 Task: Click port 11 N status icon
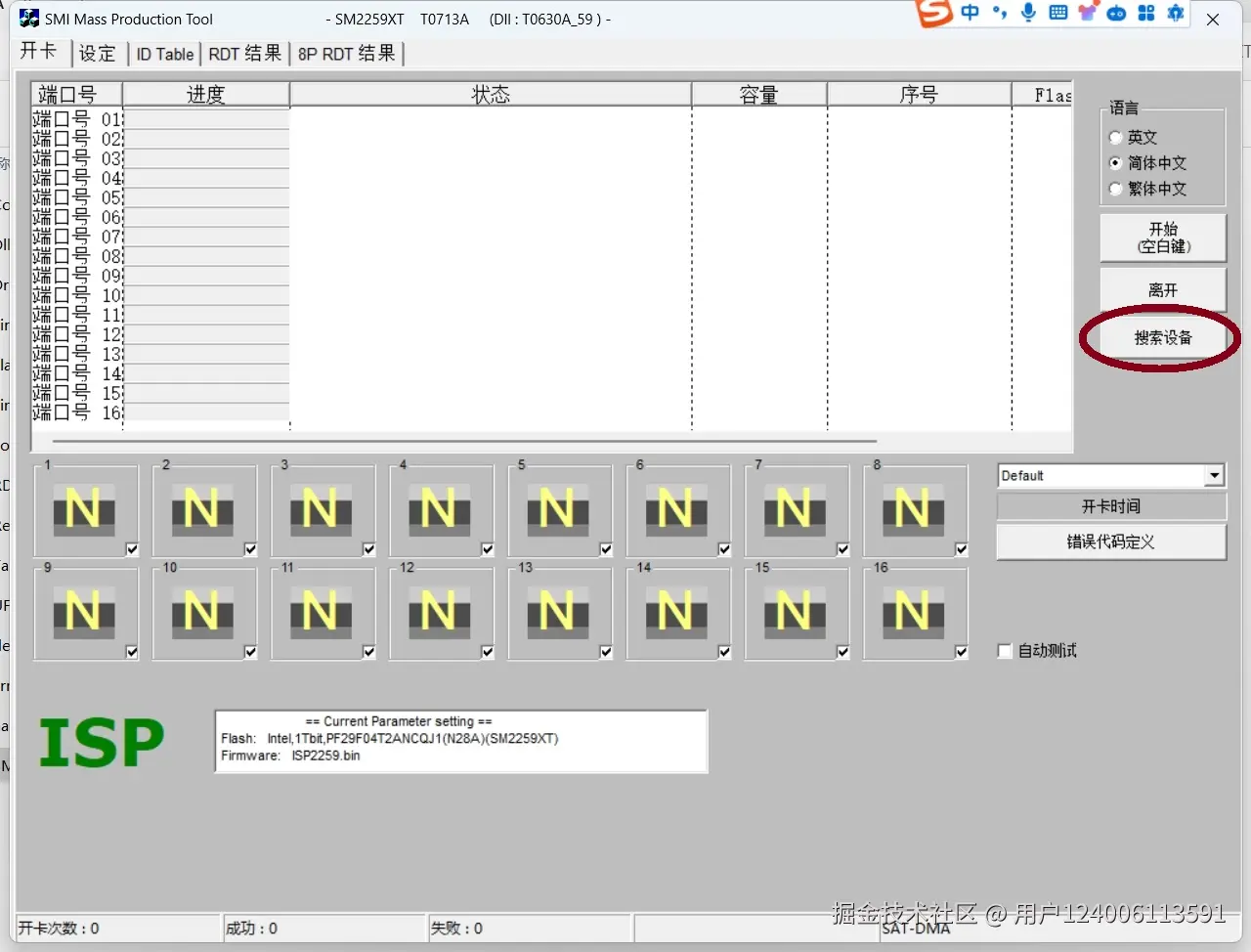click(321, 612)
